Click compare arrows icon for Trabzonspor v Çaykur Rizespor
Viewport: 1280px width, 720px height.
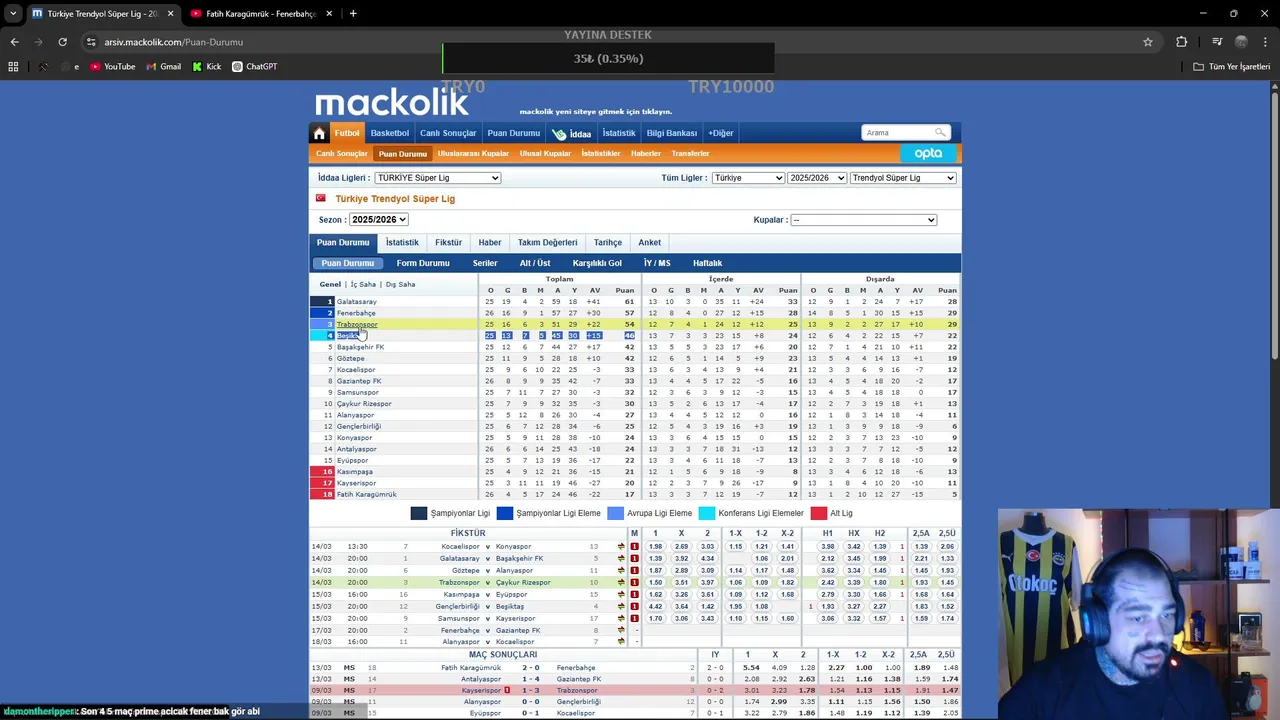621,582
